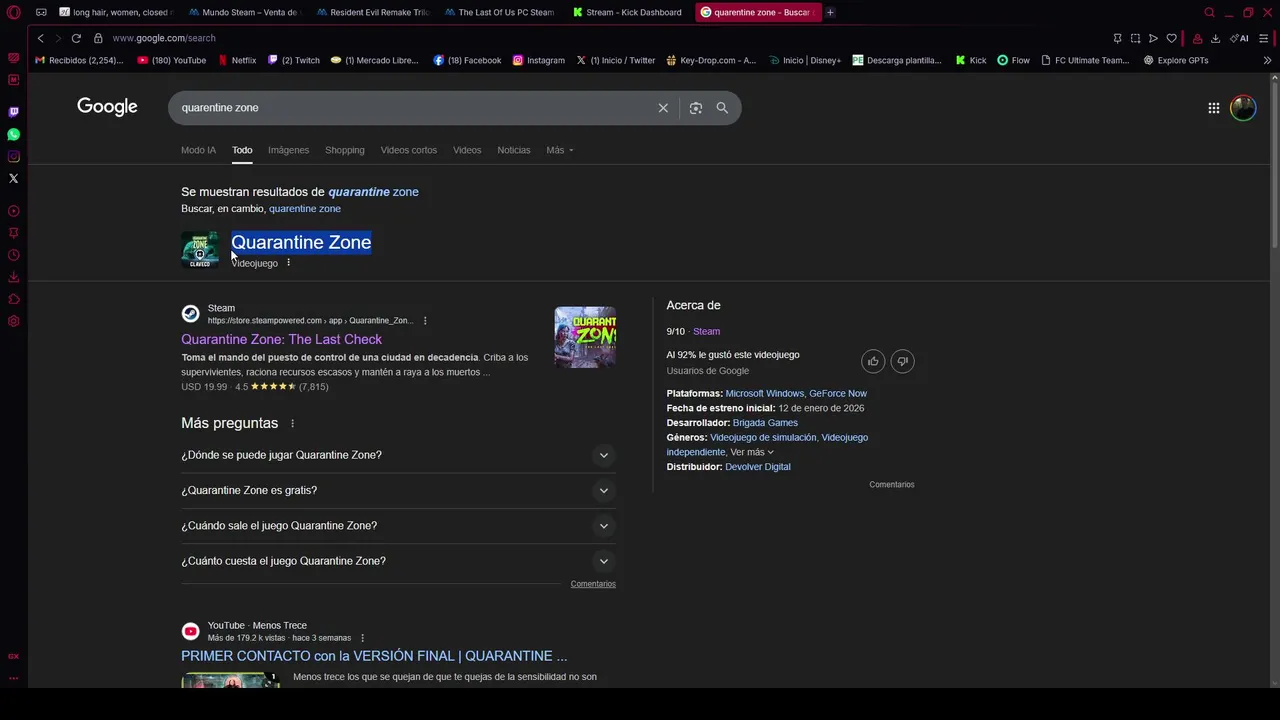Open Kick bookmark
Image resolution: width=1280 pixels, height=720 pixels.
click(x=970, y=60)
